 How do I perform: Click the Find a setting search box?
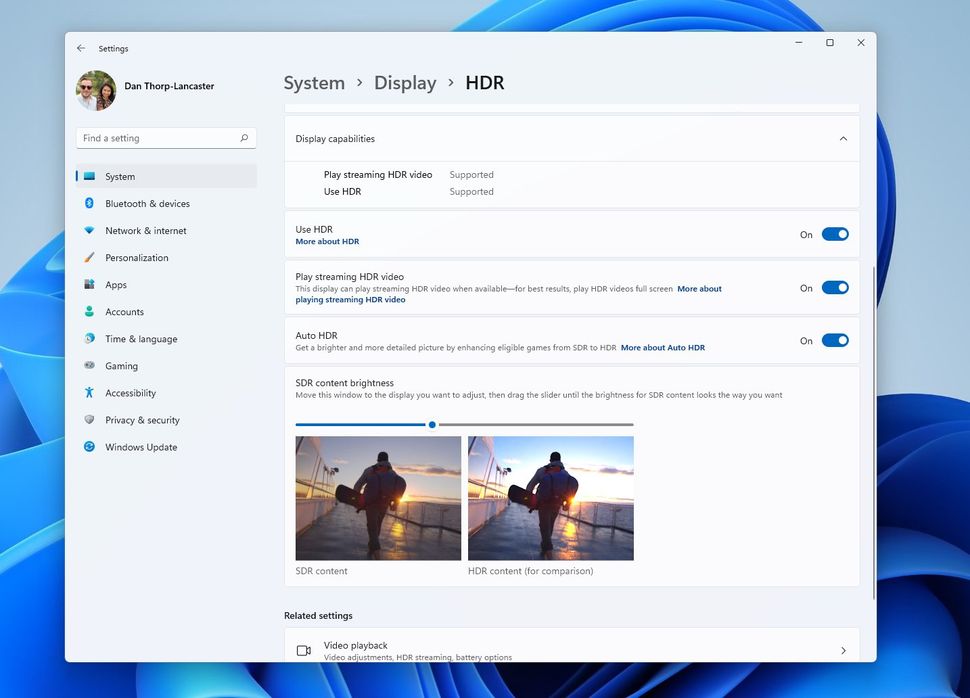coord(165,137)
